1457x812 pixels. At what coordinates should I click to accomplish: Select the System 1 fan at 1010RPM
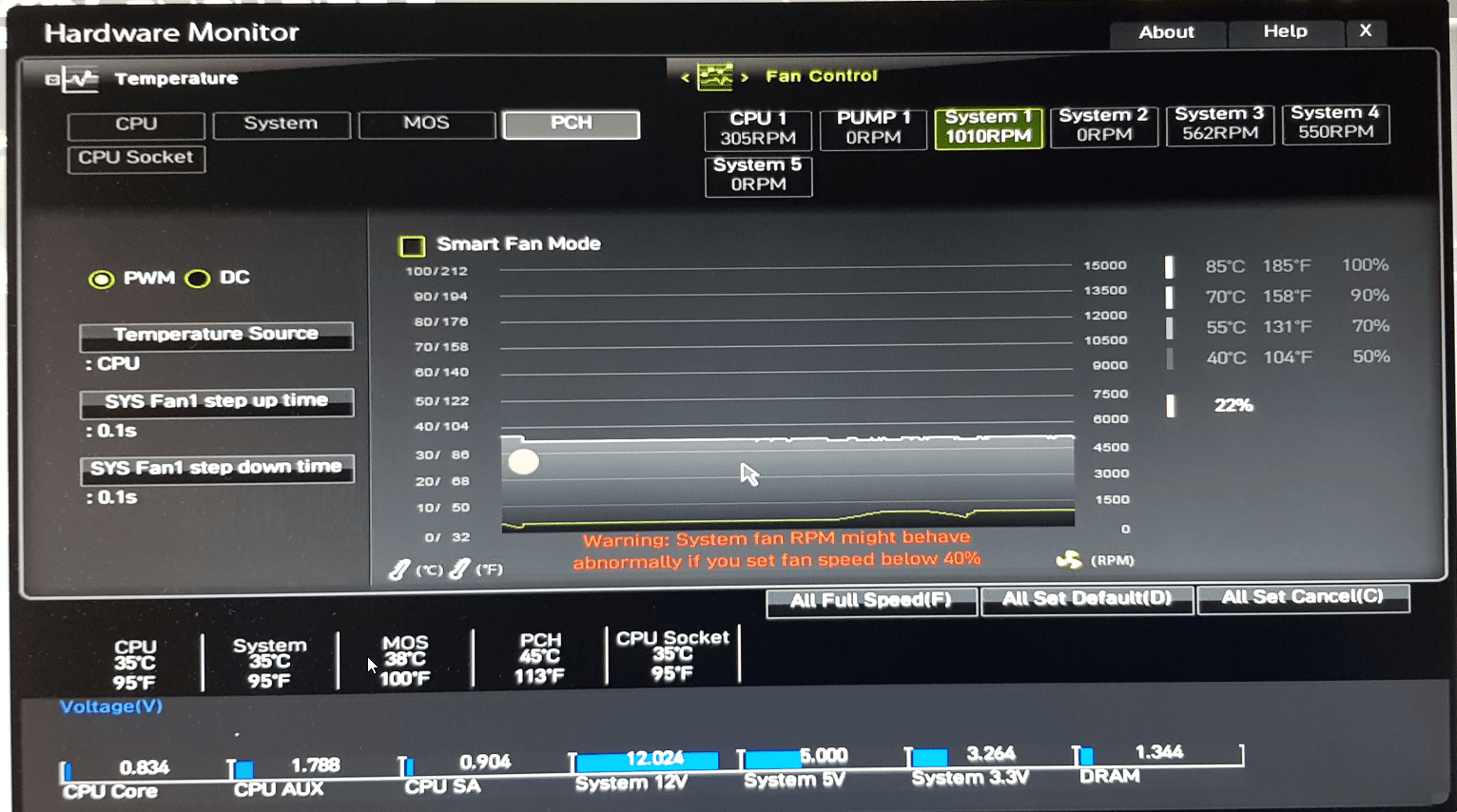point(988,126)
